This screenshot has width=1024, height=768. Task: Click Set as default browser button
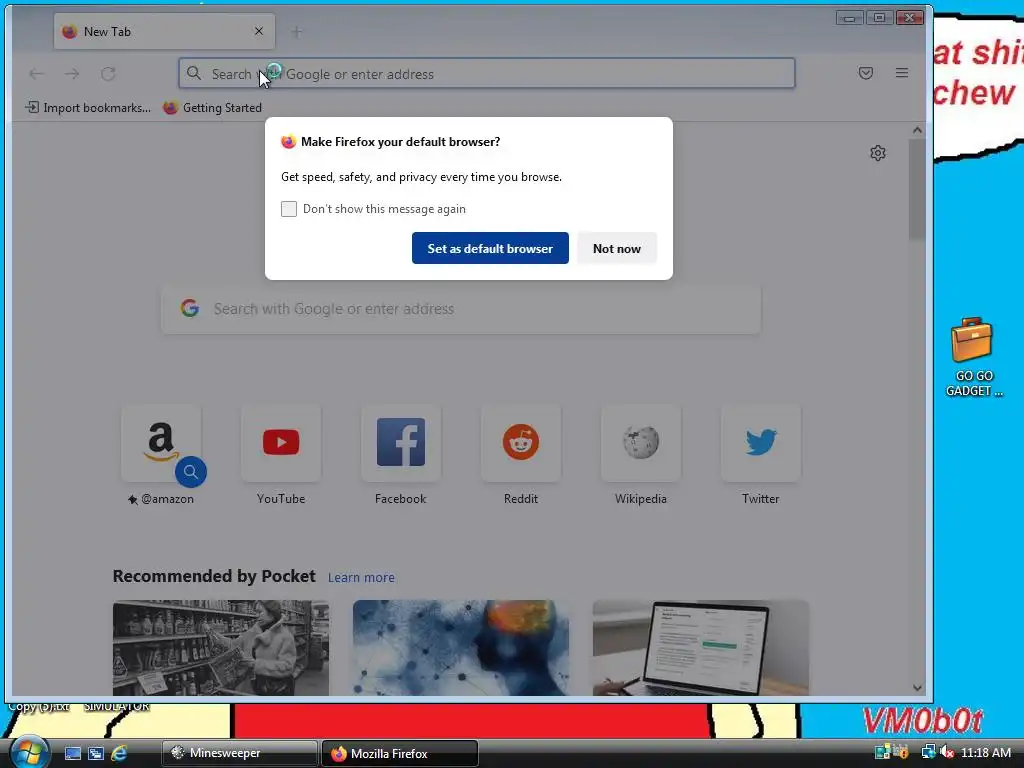[490, 248]
